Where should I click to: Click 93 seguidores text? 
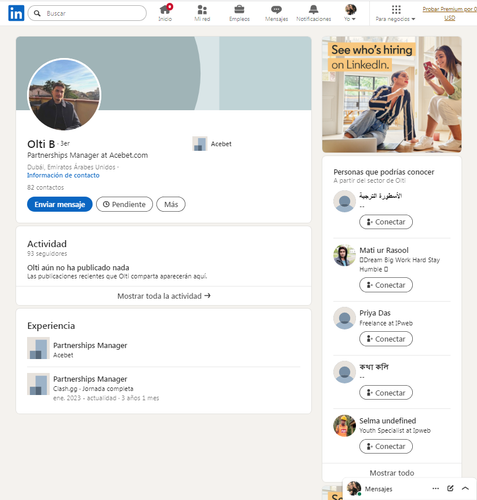tap(47, 254)
